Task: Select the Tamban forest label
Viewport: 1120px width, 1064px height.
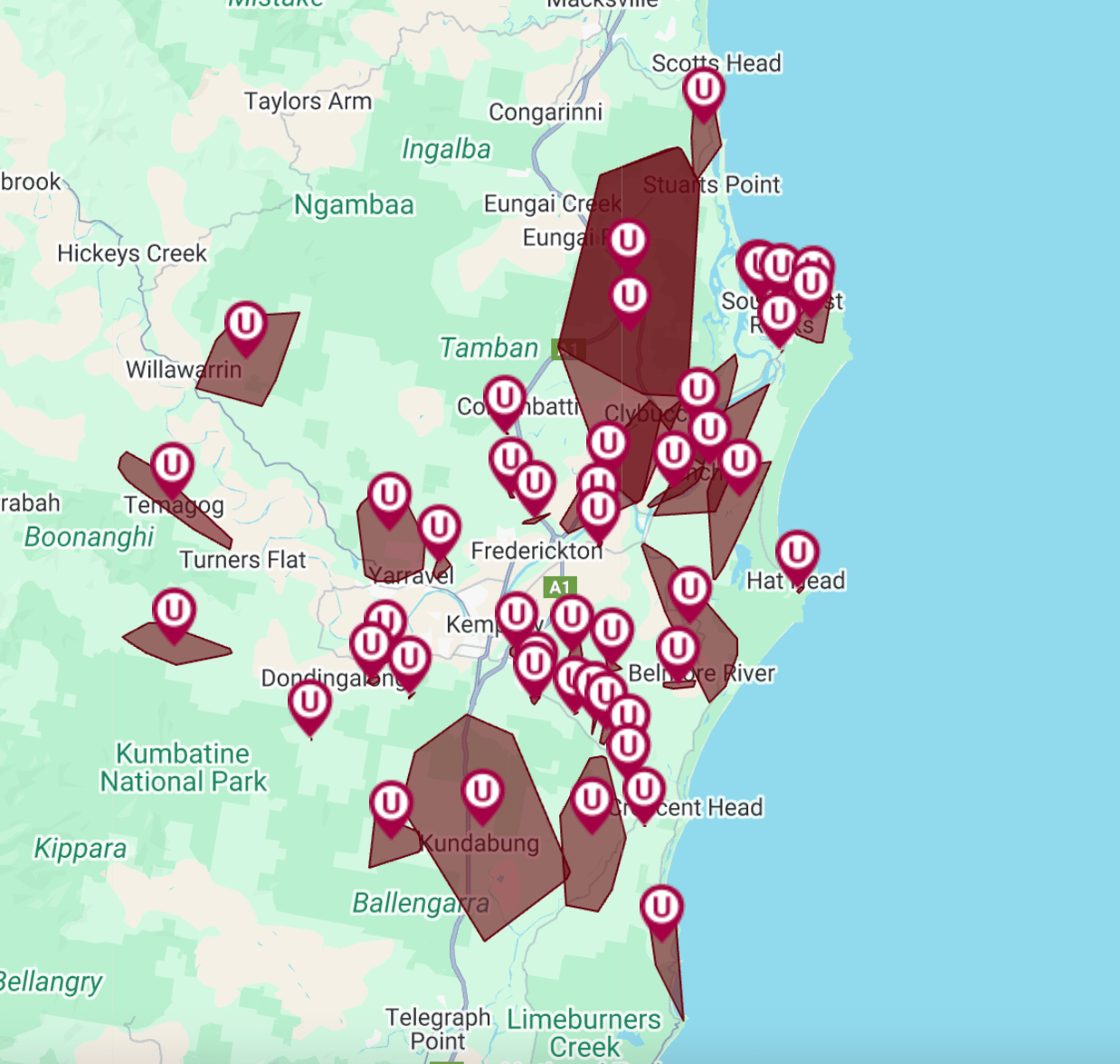Action: [x=489, y=347]
